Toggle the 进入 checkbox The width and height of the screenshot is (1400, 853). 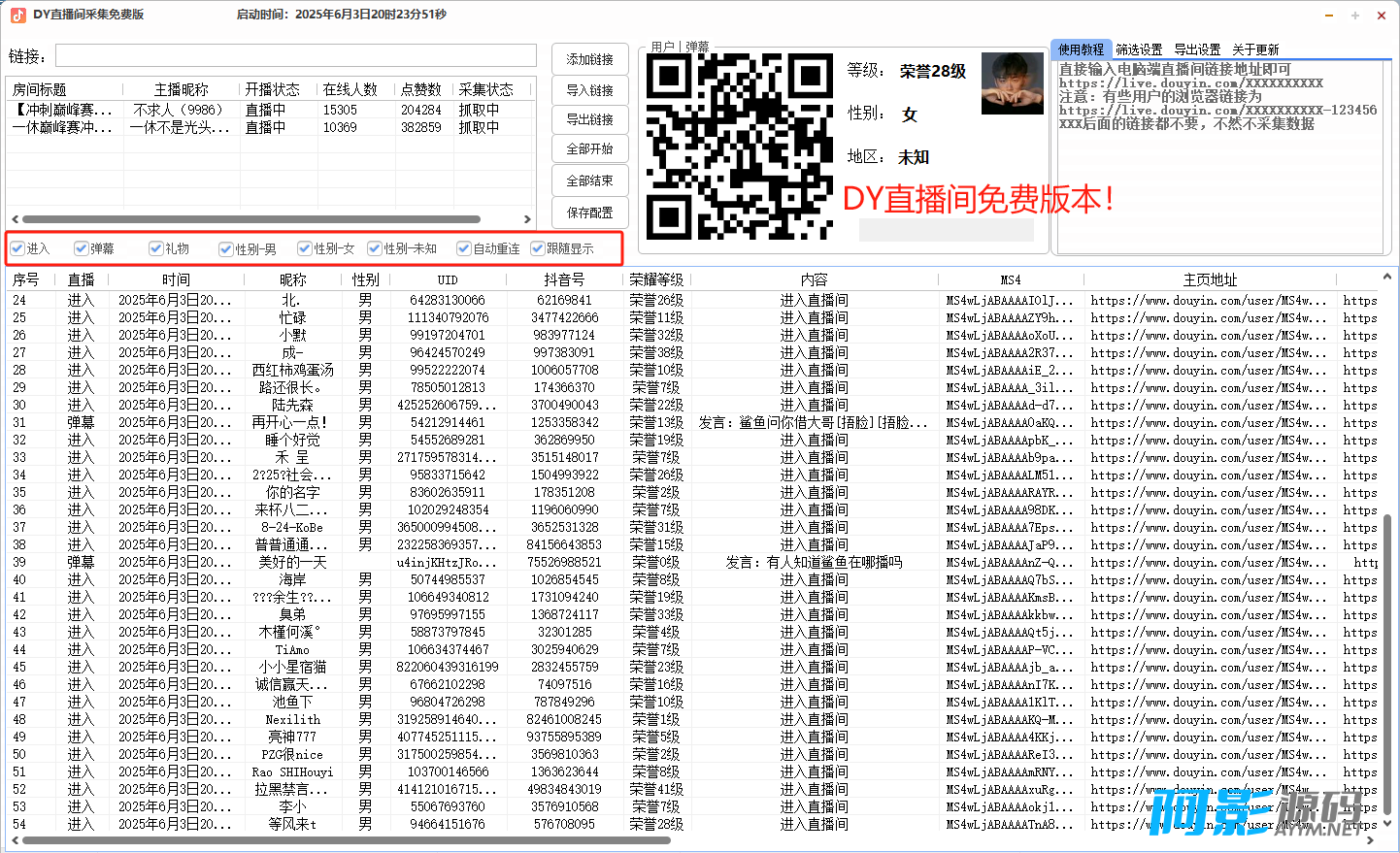(17, 248)
